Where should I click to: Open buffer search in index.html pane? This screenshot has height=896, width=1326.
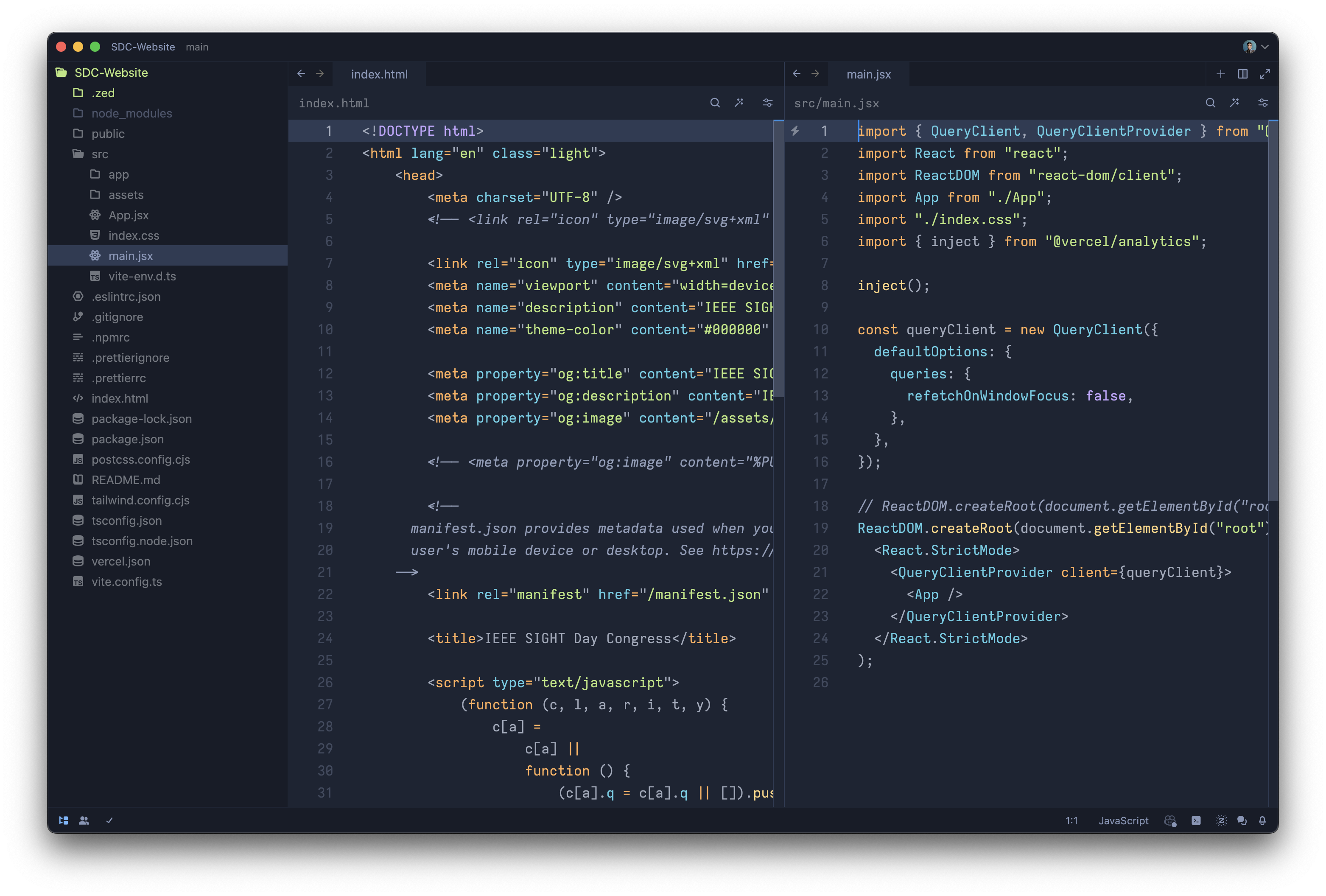(x=714, y=103)
